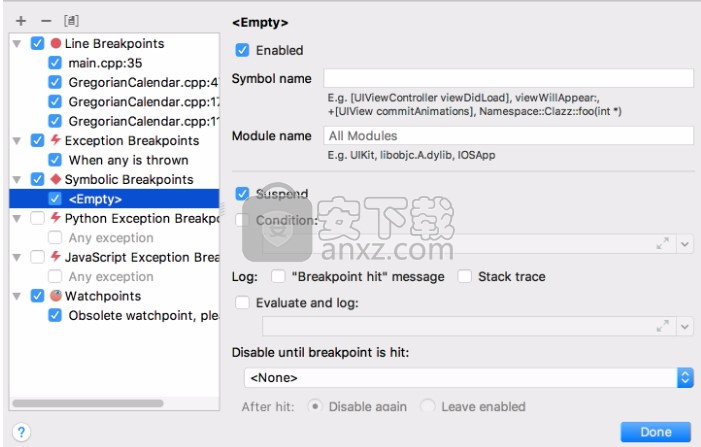Click the Python Exception lightning icon

tap(55, 218)
